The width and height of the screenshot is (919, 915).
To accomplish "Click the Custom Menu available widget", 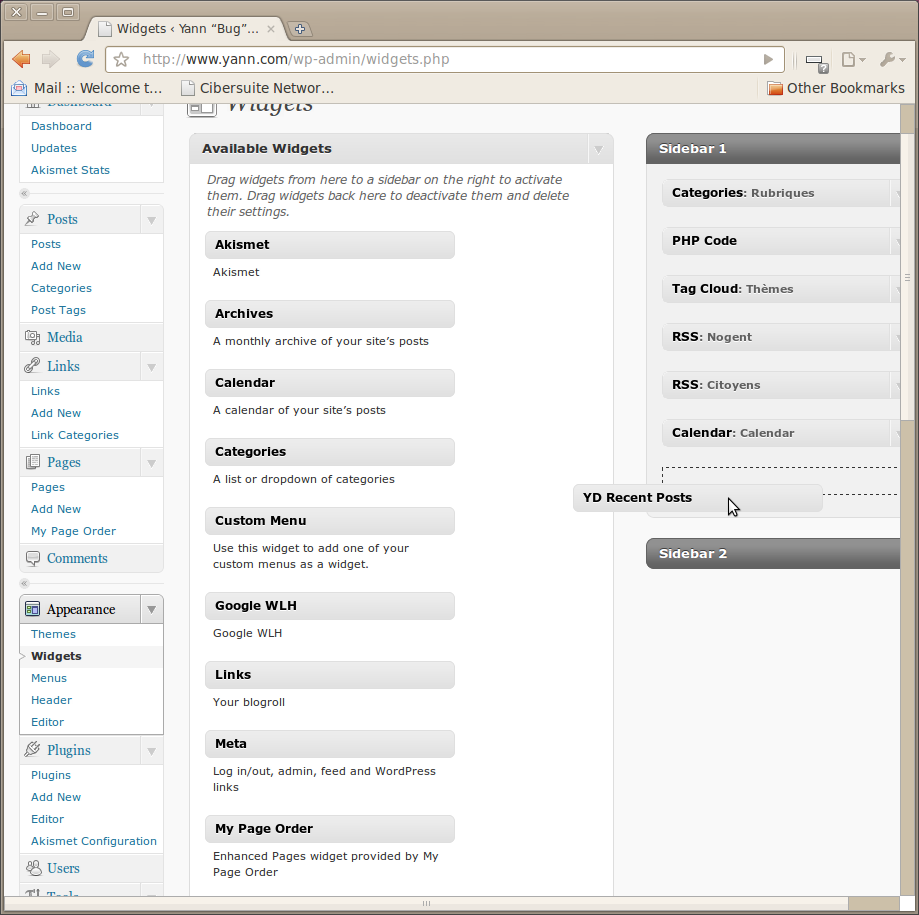I will click(329, 521).
